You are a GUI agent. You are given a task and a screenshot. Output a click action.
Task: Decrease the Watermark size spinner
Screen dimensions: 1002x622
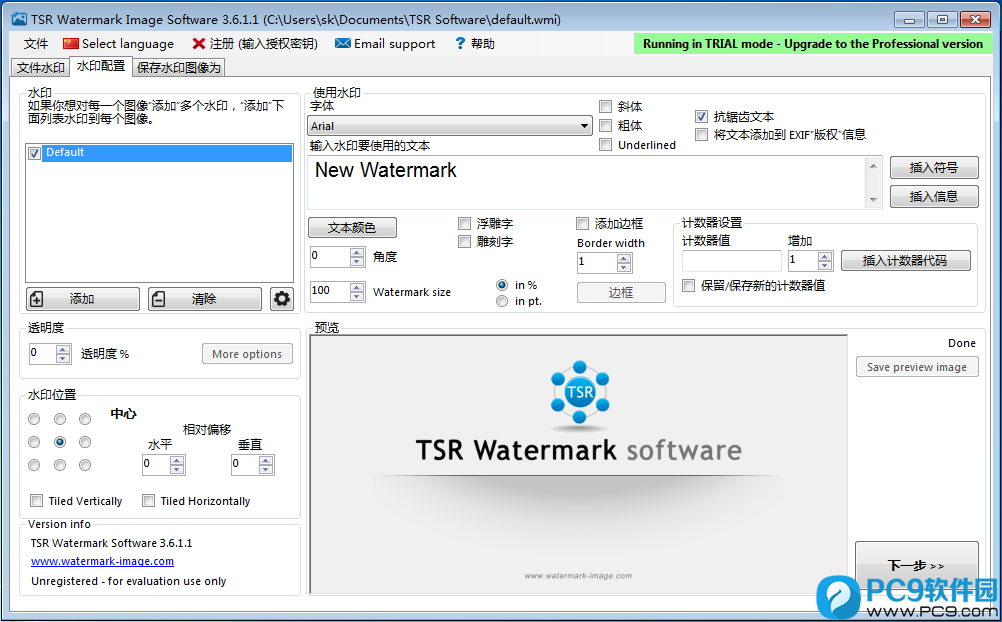[x=357, y=296]
